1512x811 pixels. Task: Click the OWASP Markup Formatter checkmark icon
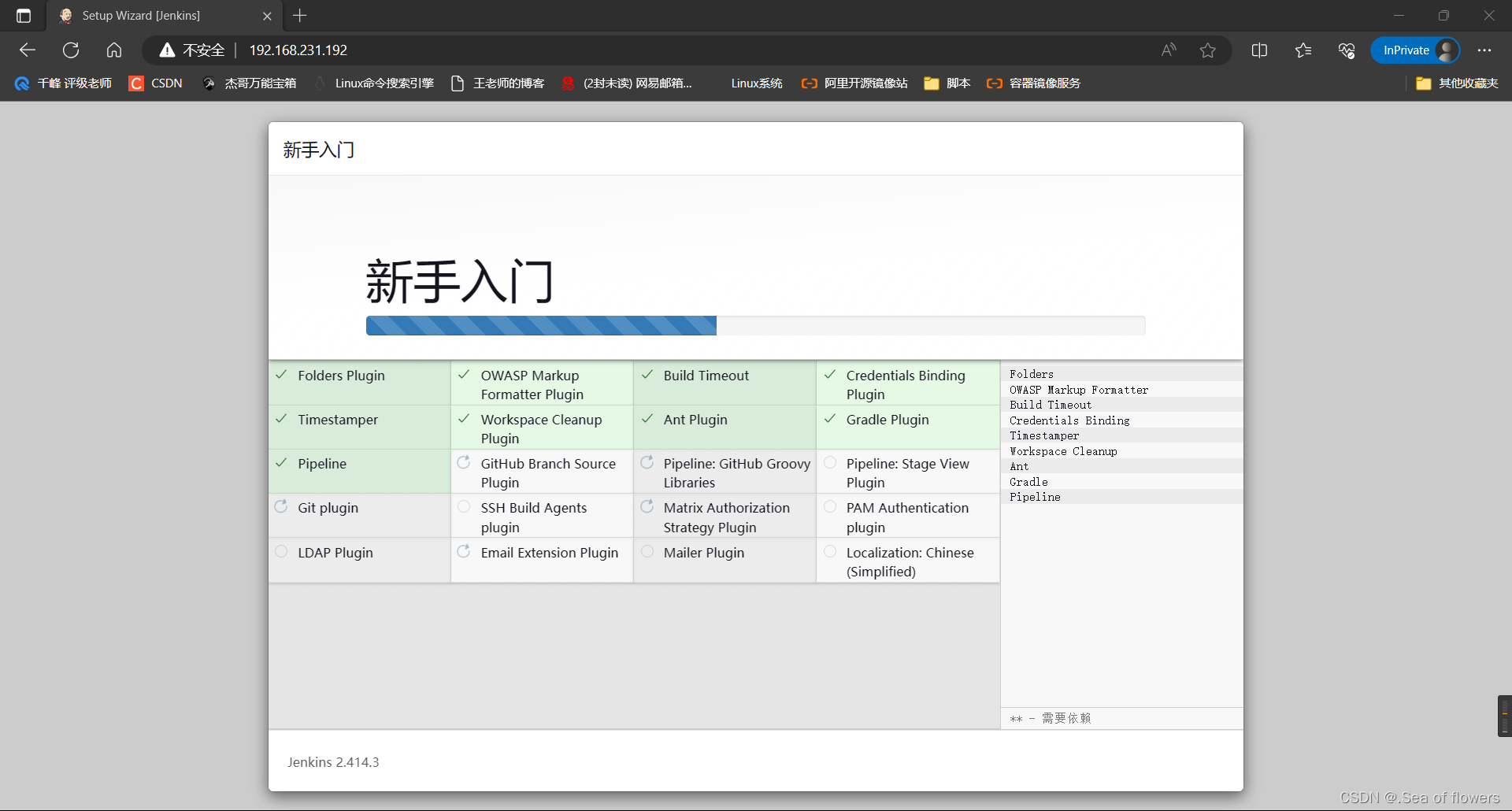tap(464, 375)
